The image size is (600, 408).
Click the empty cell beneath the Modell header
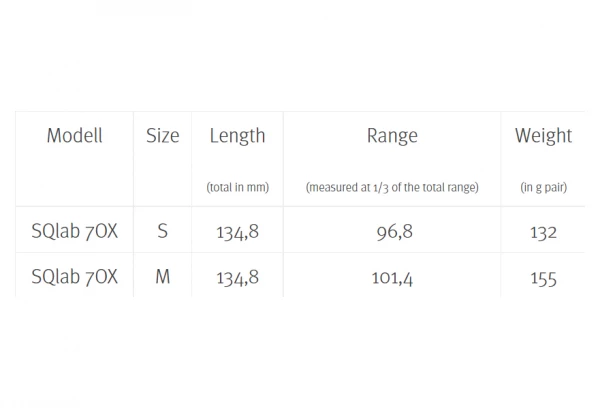pos(74,187)
